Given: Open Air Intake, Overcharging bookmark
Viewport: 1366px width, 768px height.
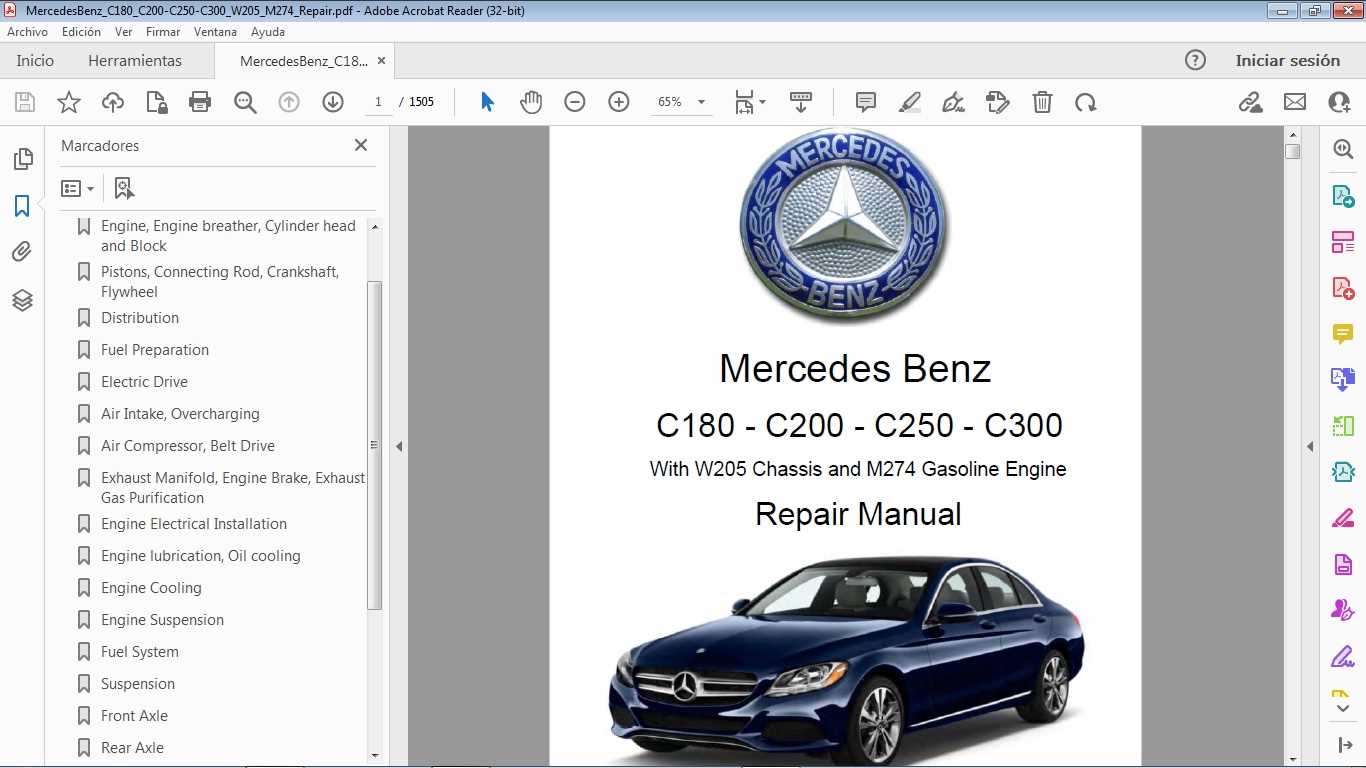Looking at the screenshot, I should [180, 414].
